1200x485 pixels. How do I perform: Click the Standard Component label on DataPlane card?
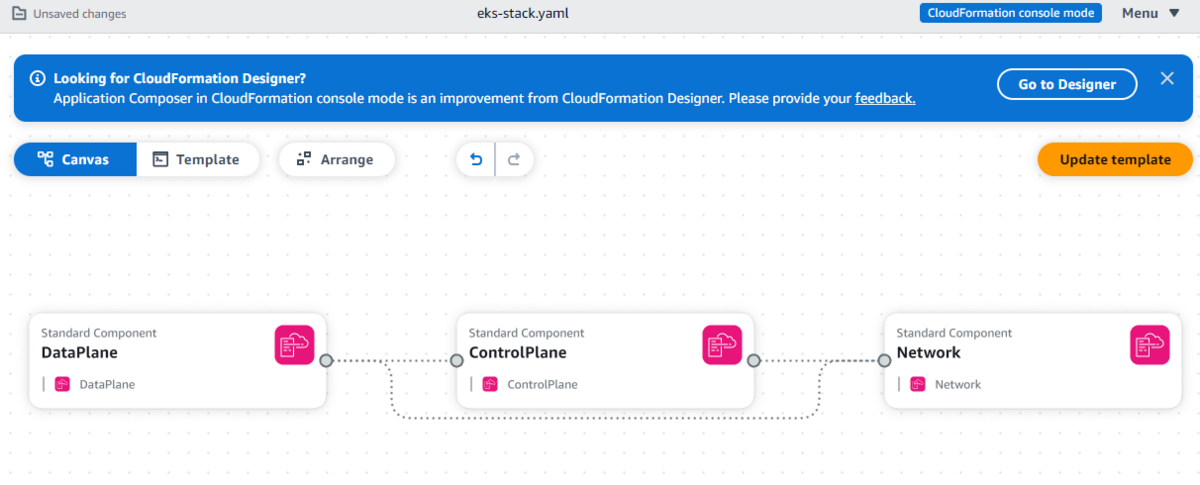pos(99,333)
